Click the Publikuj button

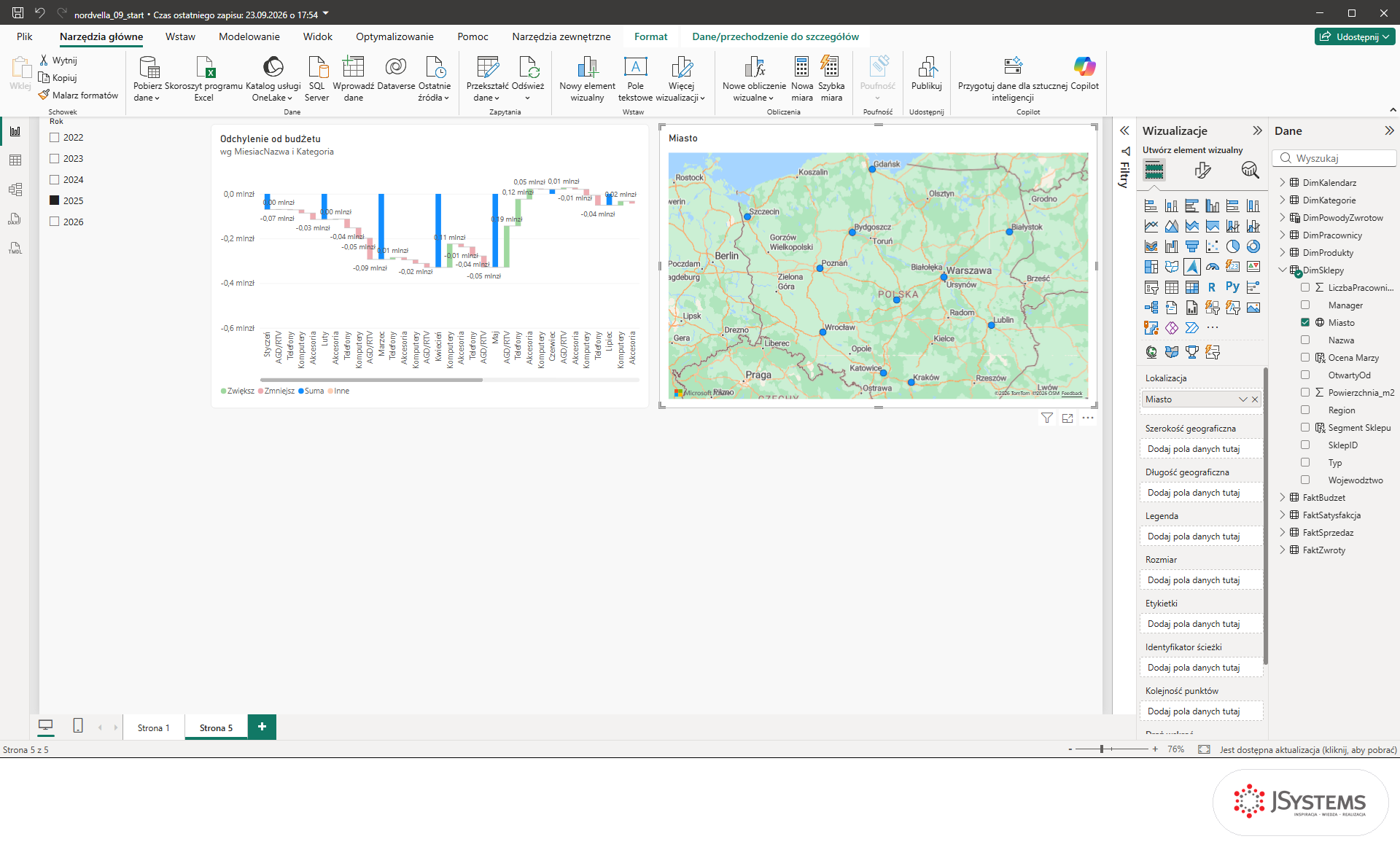click(927, 75)
